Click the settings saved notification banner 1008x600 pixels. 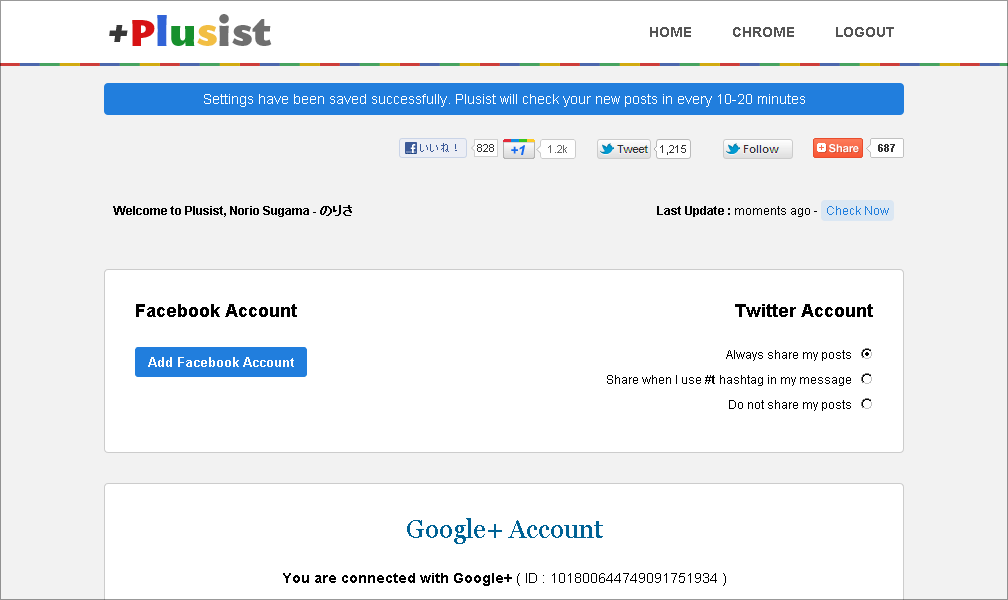(504, 99)
